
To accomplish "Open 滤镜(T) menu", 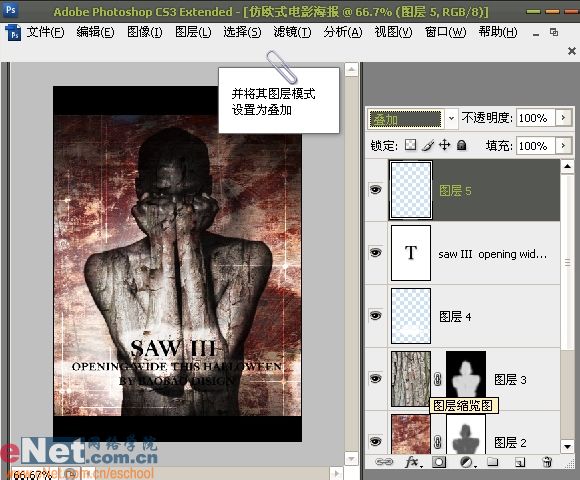I will point(292,32).
